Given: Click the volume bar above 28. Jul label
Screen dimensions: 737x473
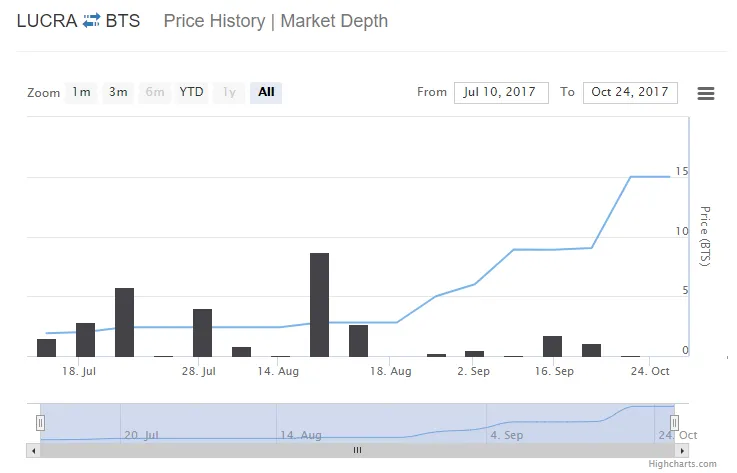Looking at the screenshot, I should (x=203, y=333).
